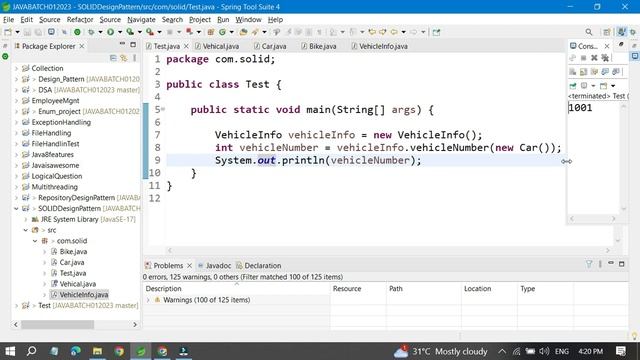Expand the Collection project
Screen dimensions: 640x360
tap(16, 68)
